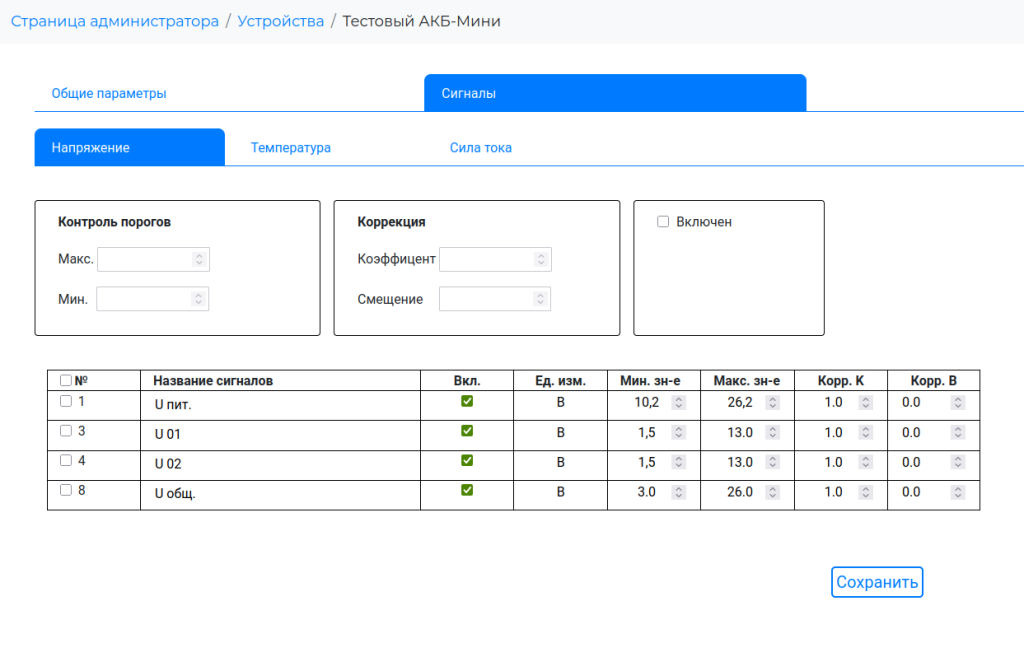The height and width of the screenshot is (657, 1024).
Task: Select row 3 checkbox for U 01
Action: 66,431
